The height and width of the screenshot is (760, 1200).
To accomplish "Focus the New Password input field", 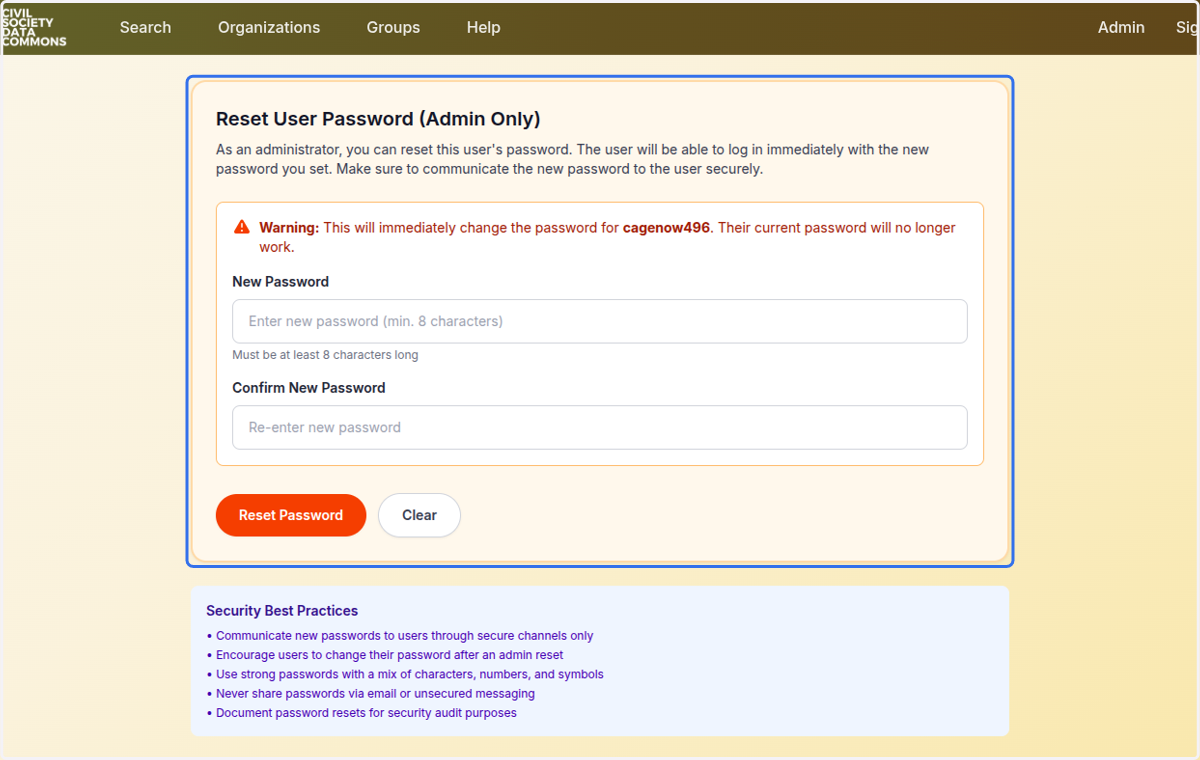I will click(600, 321).
